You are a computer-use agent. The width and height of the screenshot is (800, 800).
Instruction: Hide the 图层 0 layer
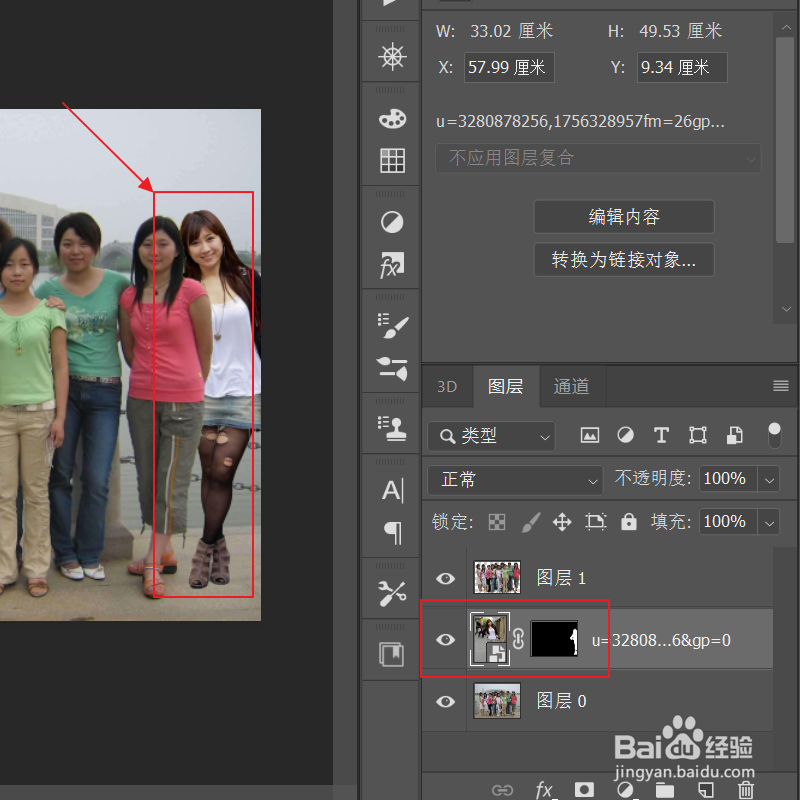pos(445,701)
